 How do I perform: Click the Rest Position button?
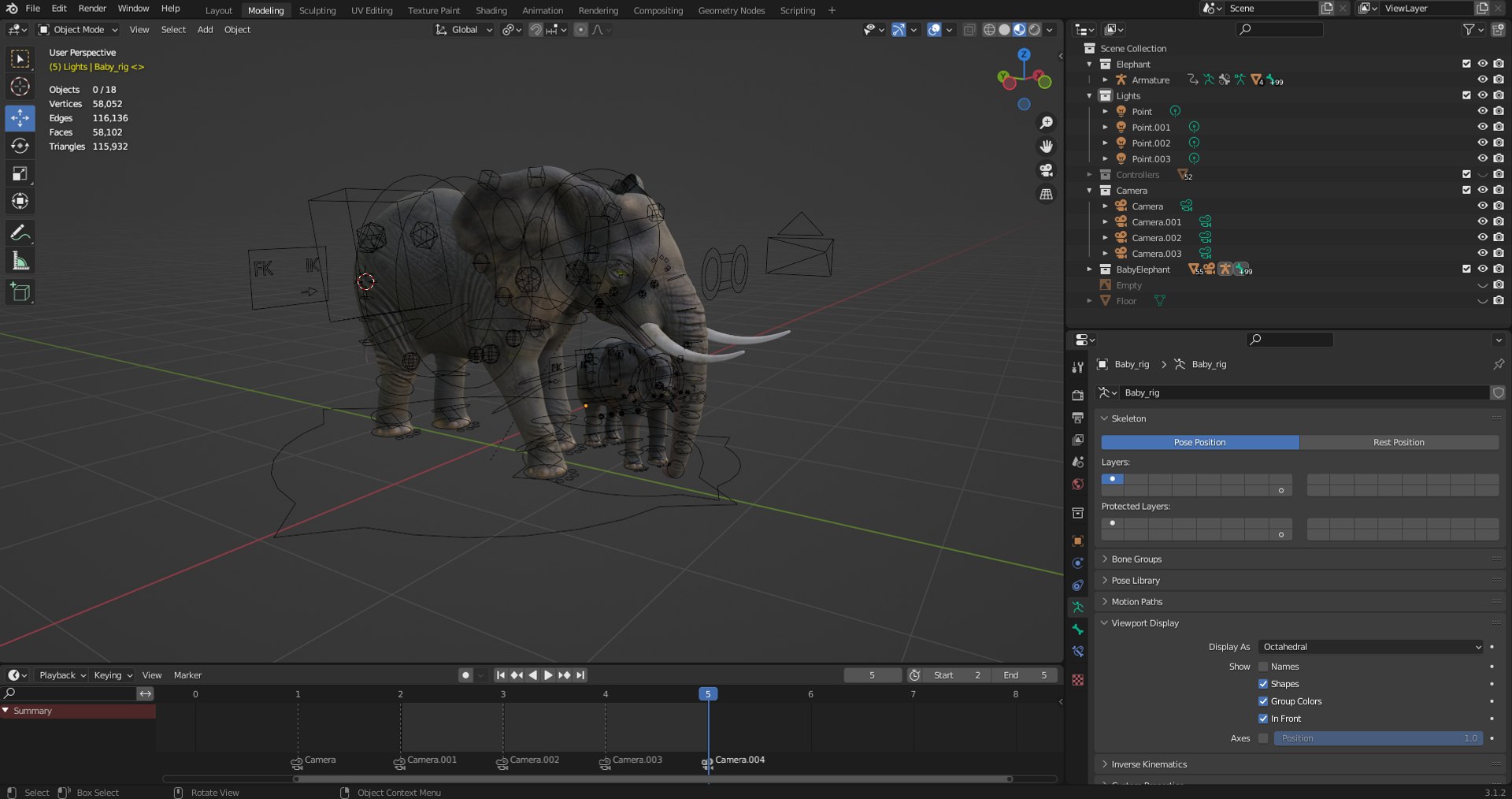[1399, 442]
